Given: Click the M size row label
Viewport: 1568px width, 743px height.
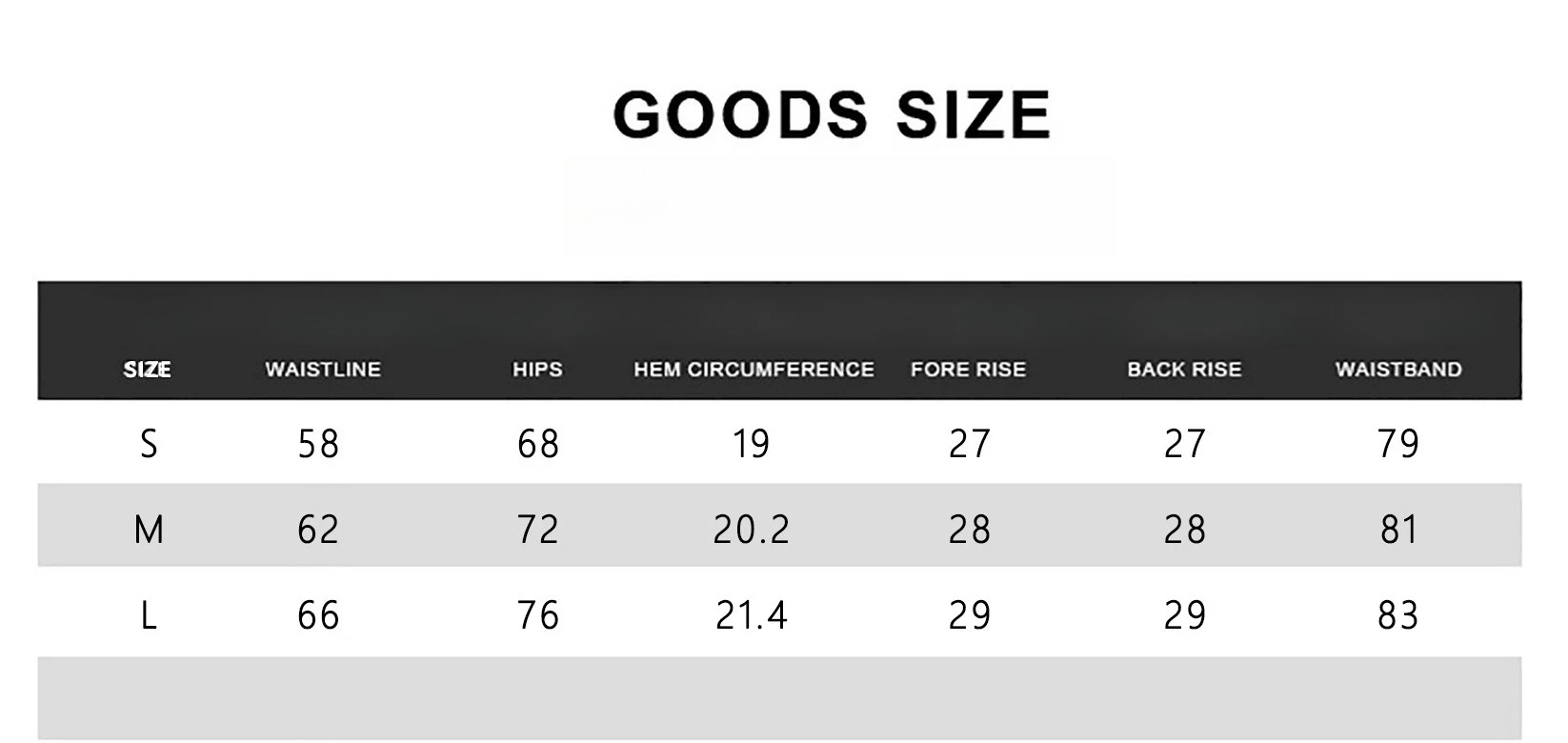Looking at the screenshot, I should point(149,530).
